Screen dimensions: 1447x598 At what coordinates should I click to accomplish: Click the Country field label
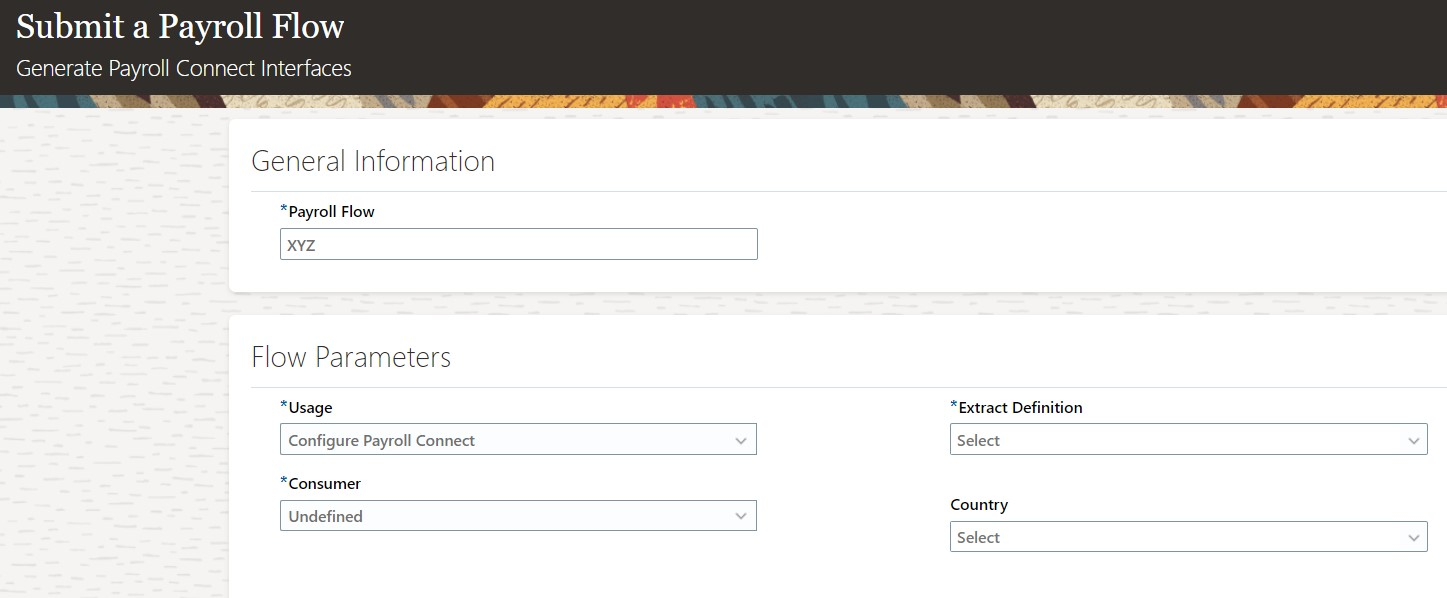tap(979, 505)
